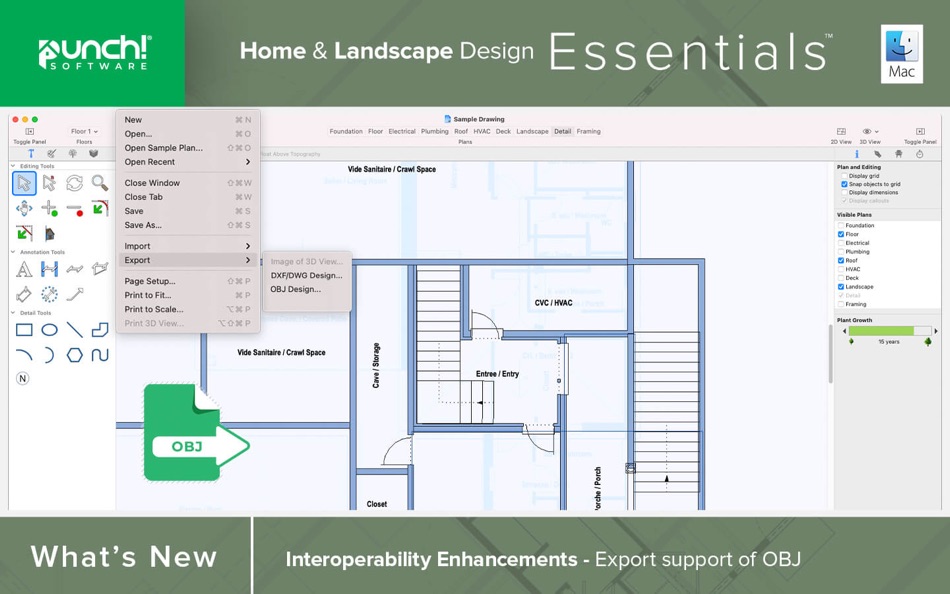Pick the Pan move tool
The width and height of the screenshot is (950, 594).
click(24, 209)
